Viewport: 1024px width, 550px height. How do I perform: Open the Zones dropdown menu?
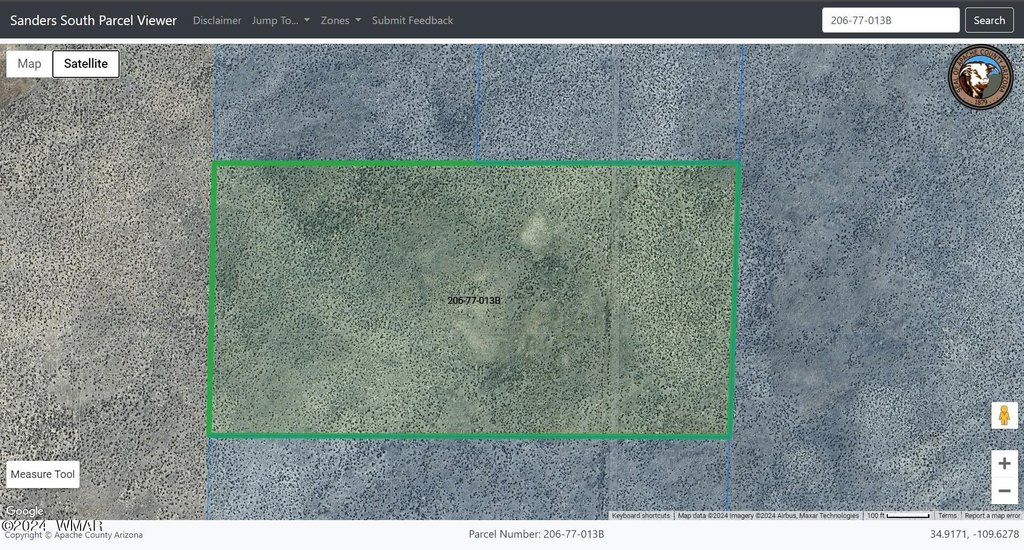(340, 20)
